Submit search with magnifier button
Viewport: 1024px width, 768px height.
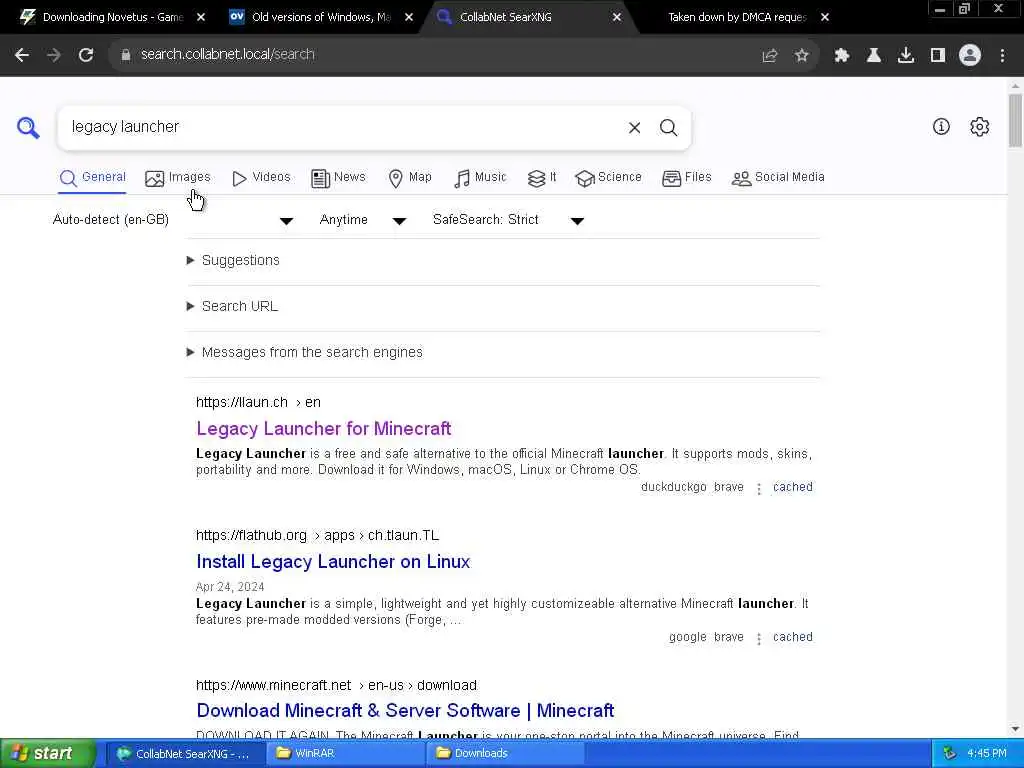(668, 127)
